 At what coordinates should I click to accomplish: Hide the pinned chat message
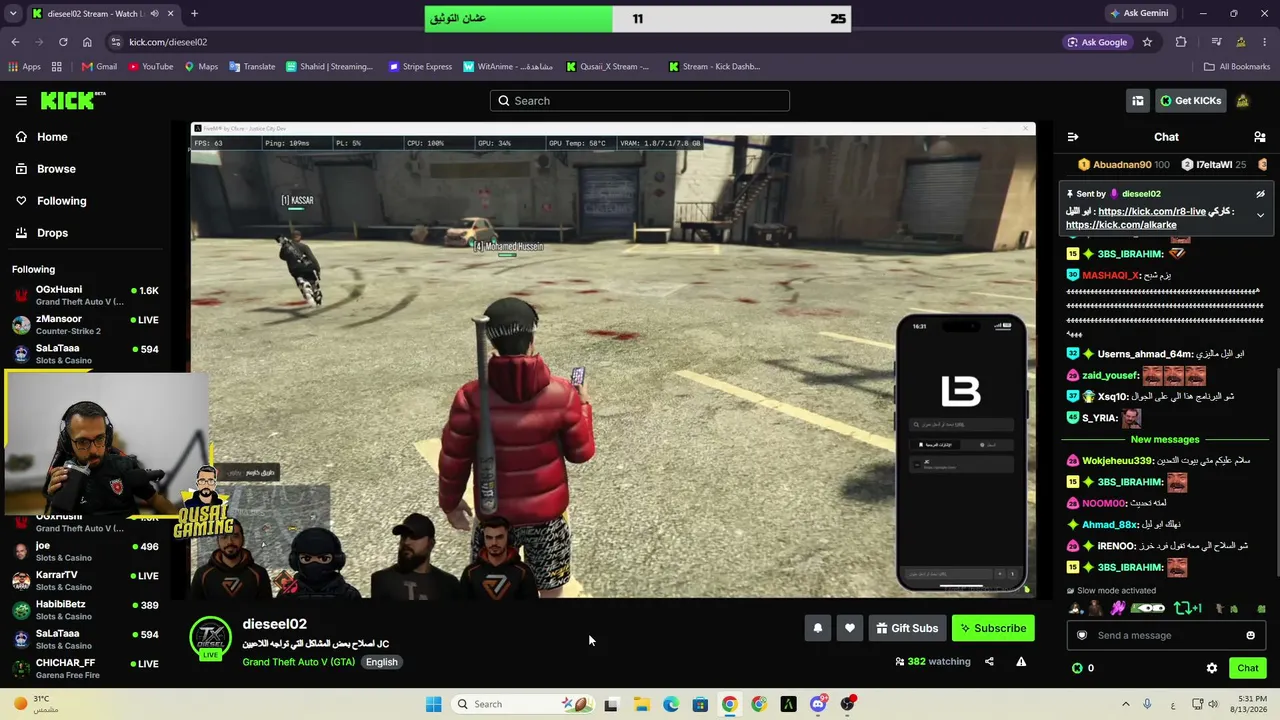(x=1260, y=194)
